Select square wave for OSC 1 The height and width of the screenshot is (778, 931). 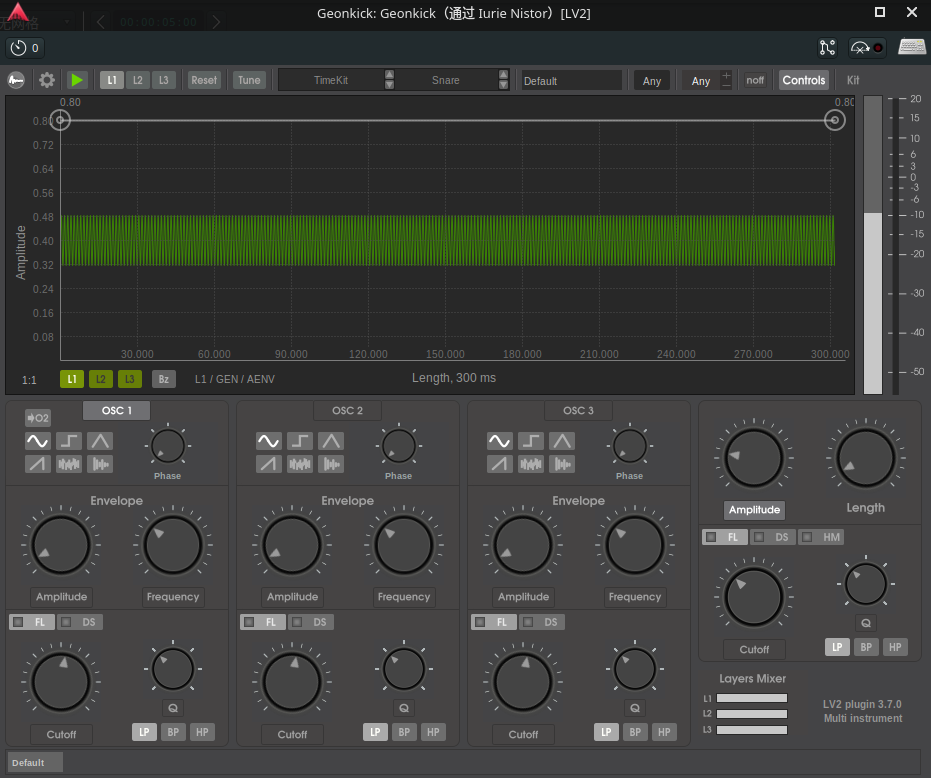pyautogui.click(x=69, y=441)
